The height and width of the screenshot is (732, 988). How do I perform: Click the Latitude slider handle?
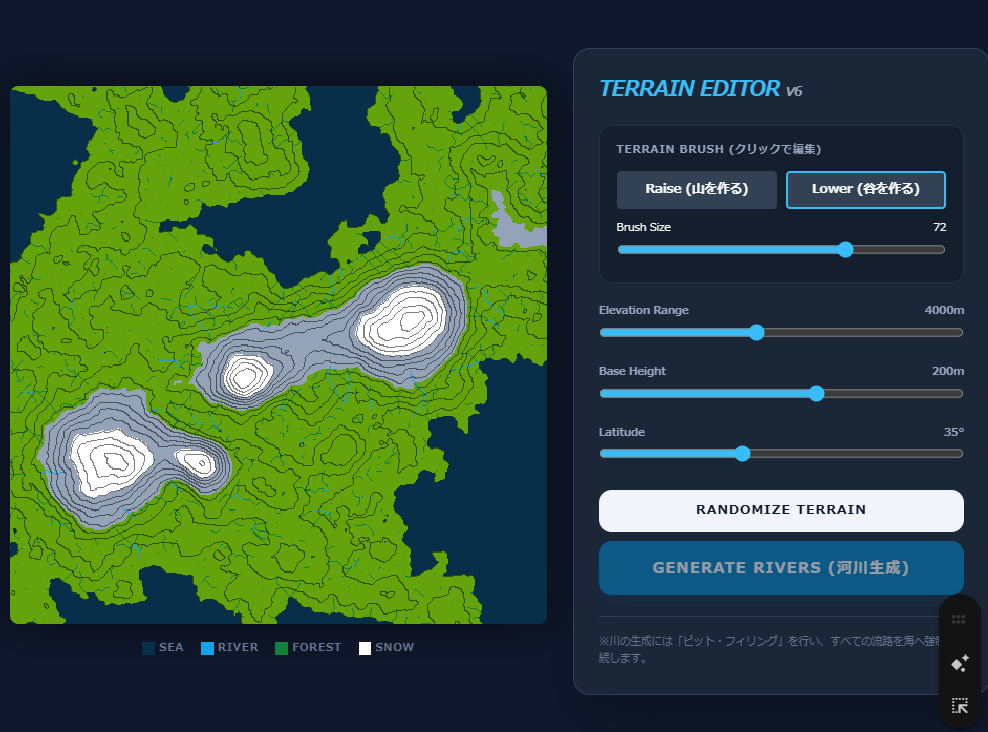[x=742, y=453]
